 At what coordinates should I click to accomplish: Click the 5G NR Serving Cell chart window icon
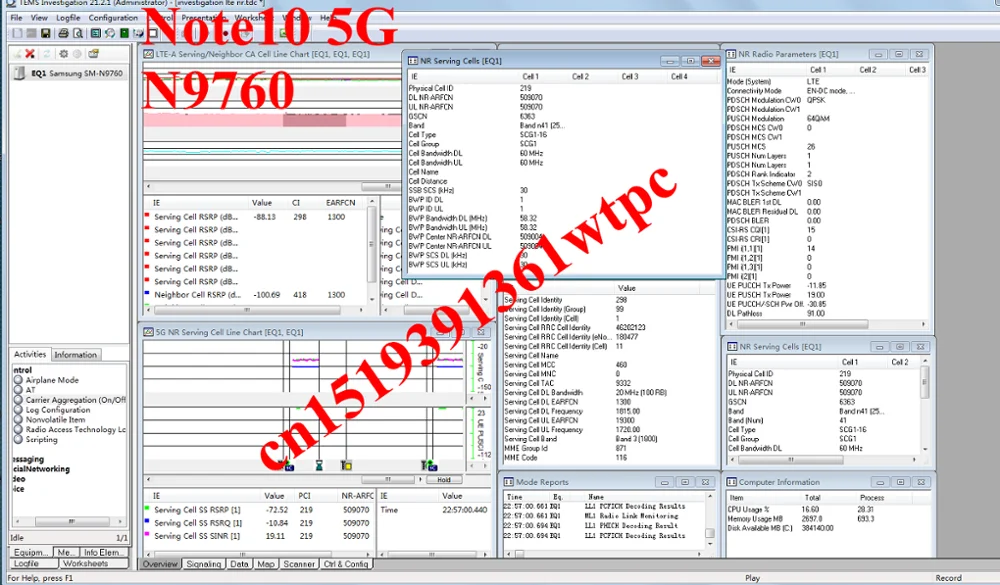click(x=149, y=332)
